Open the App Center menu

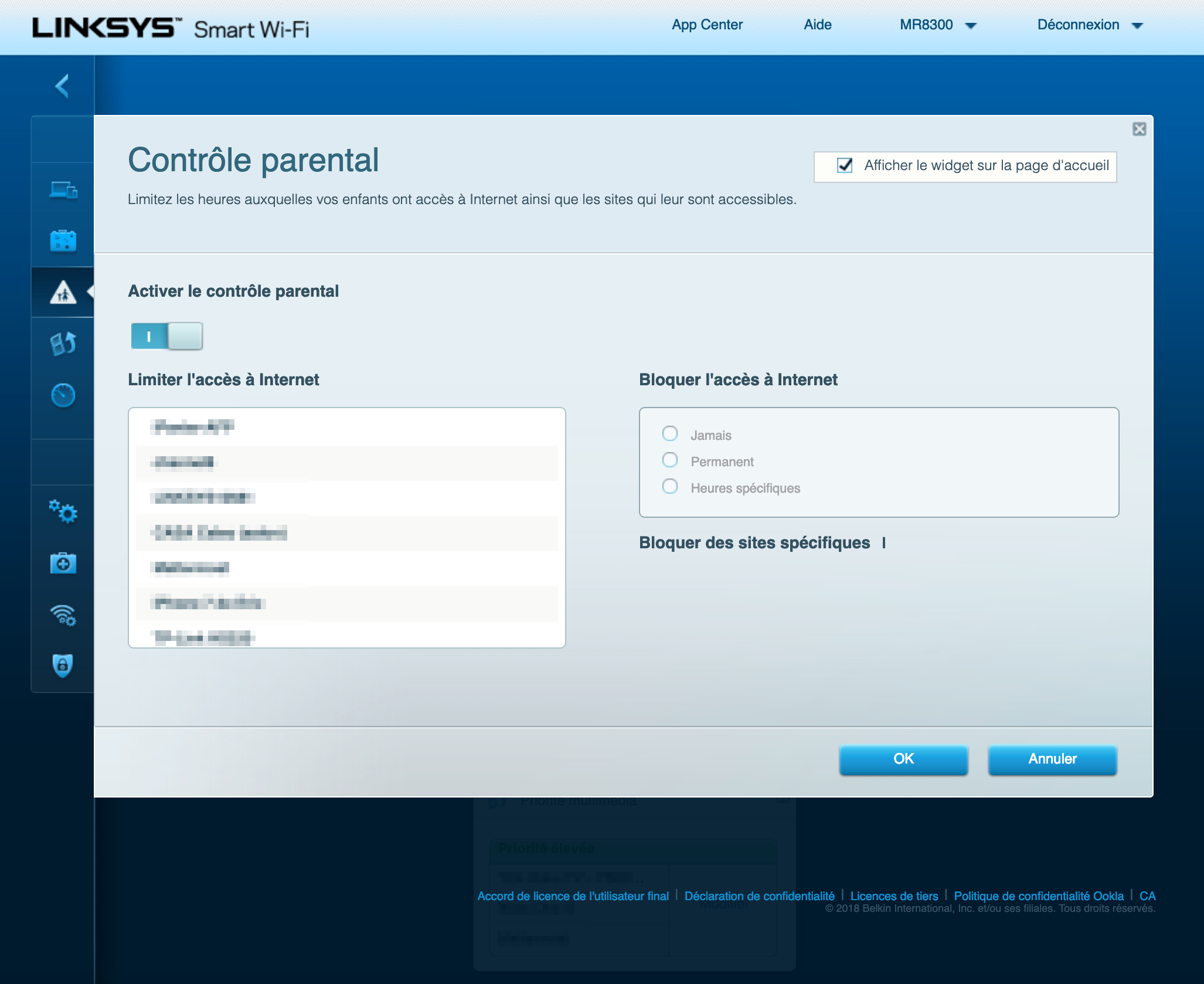(x=707, y=25)
